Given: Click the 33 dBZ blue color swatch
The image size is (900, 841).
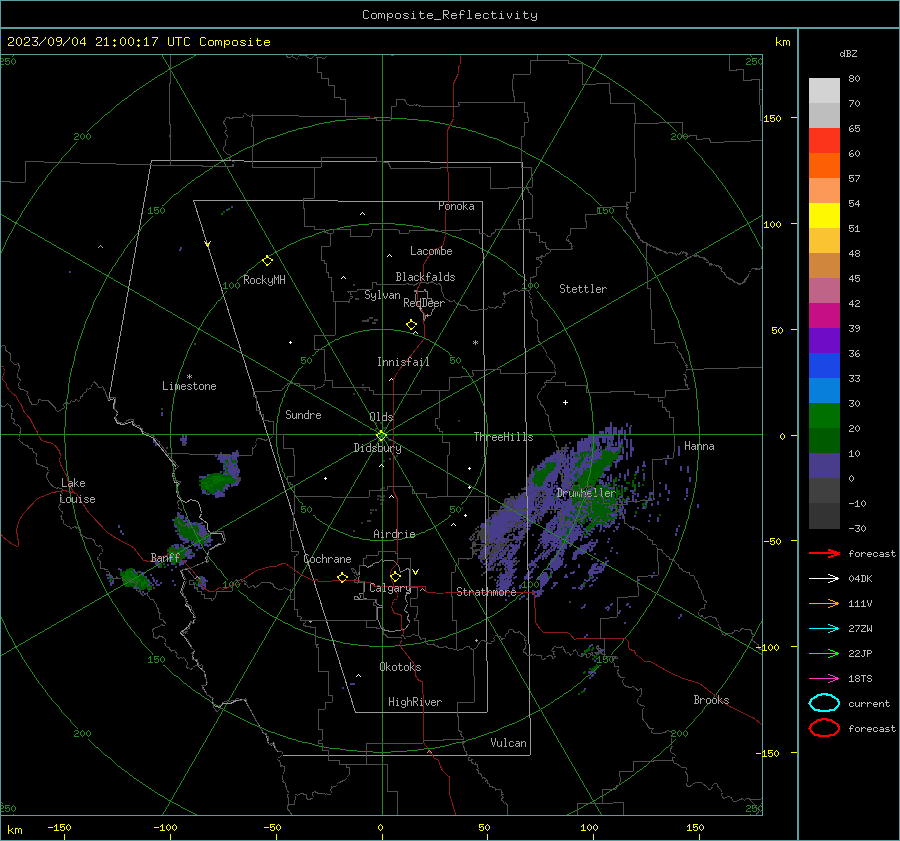Looking at the screenshot, I should [x=824, y=390].
